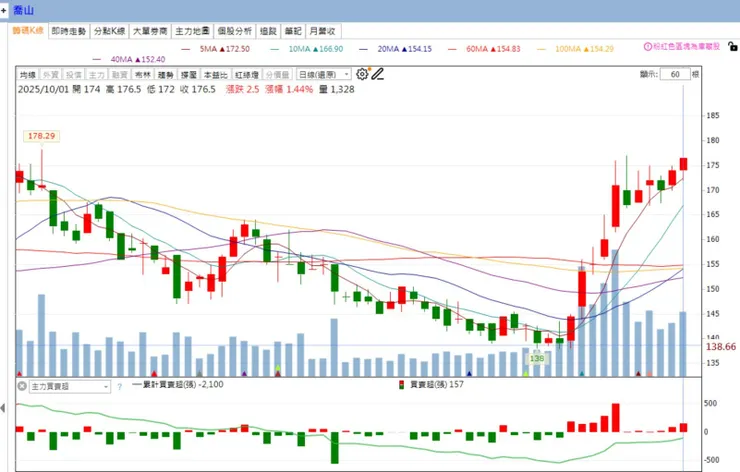Click the 138 low price label
740x472 pixels.
537,358
